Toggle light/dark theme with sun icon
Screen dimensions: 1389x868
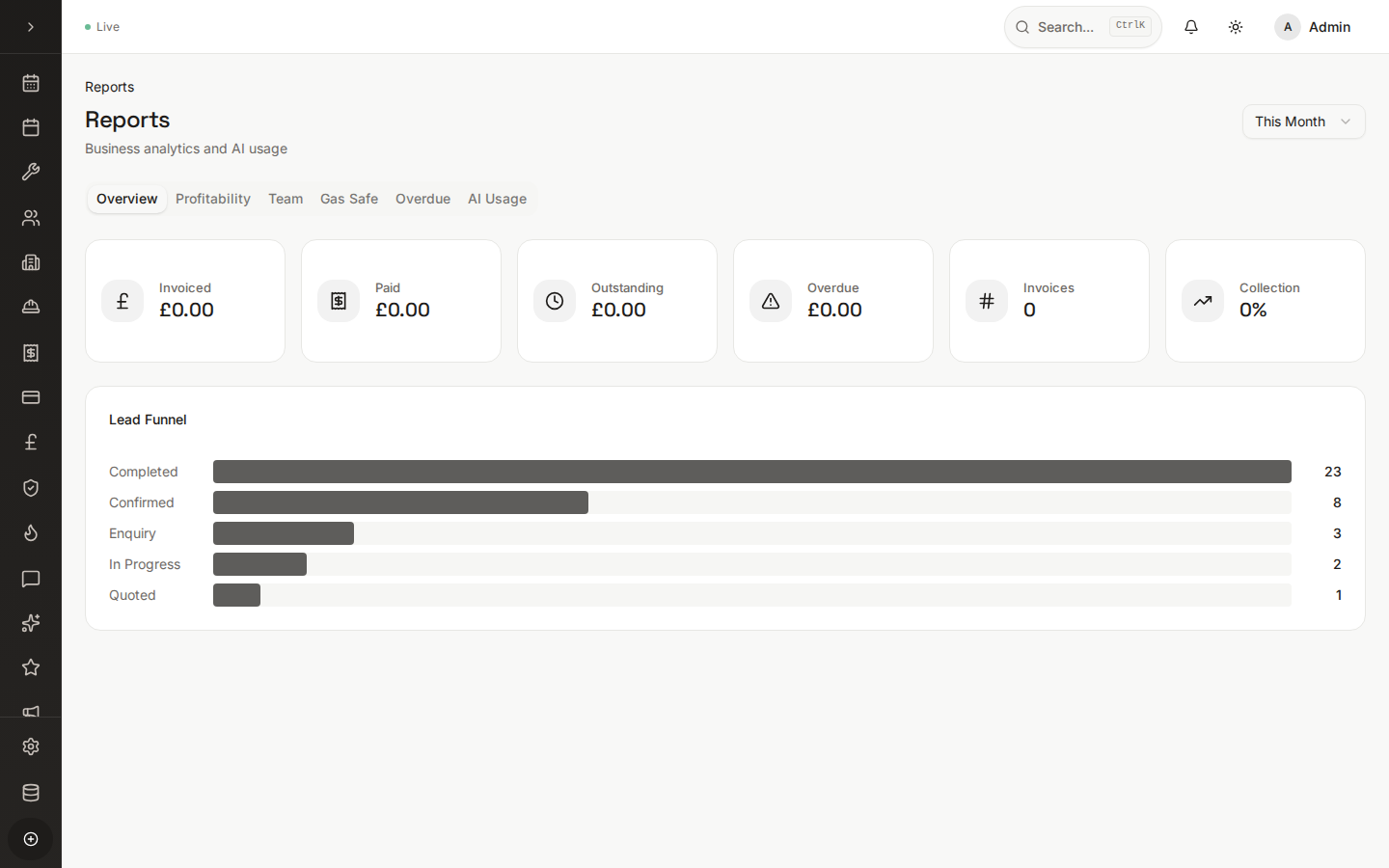1236,26
